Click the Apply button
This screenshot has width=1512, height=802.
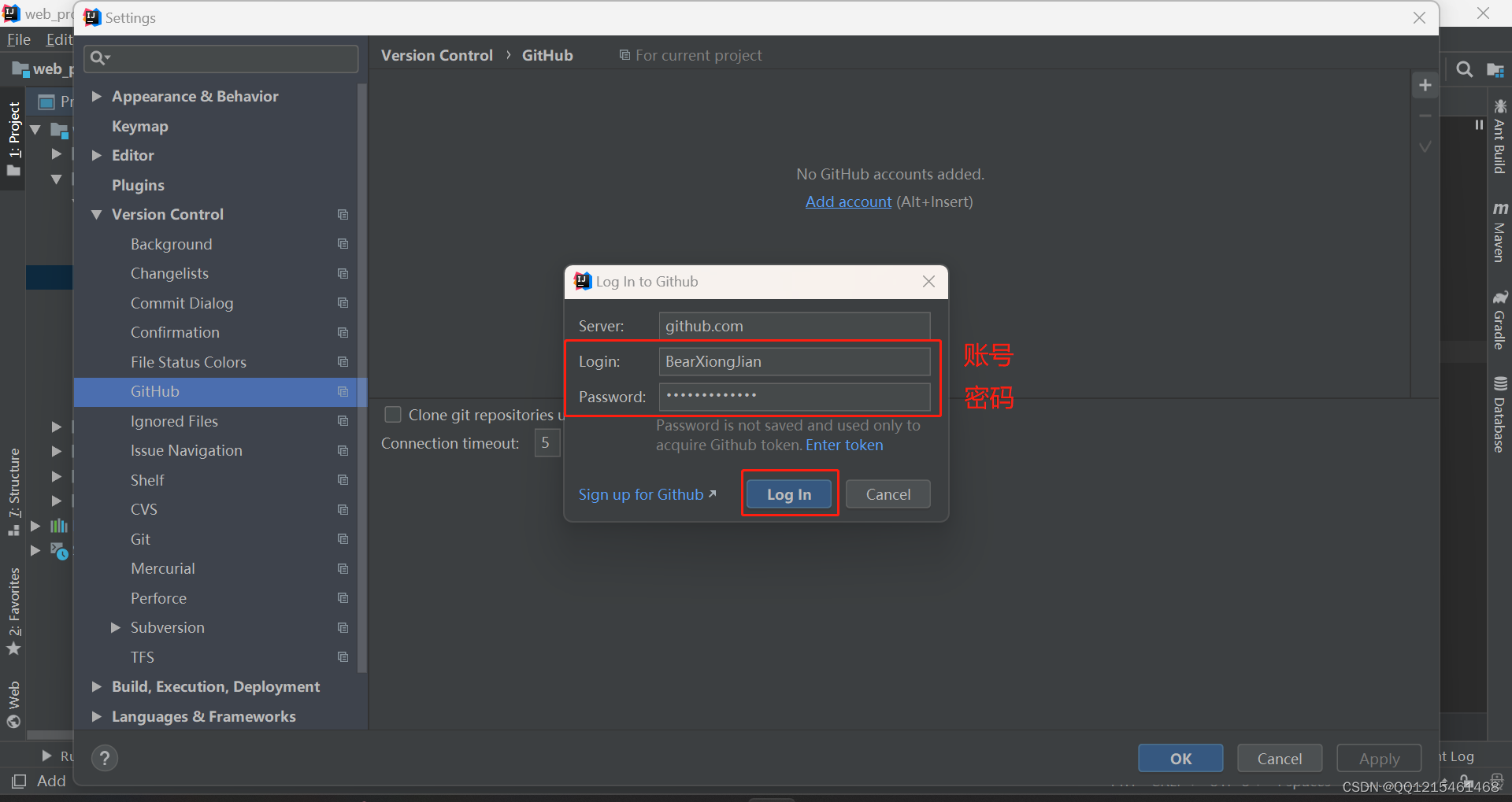click(x=1379, y=759)
